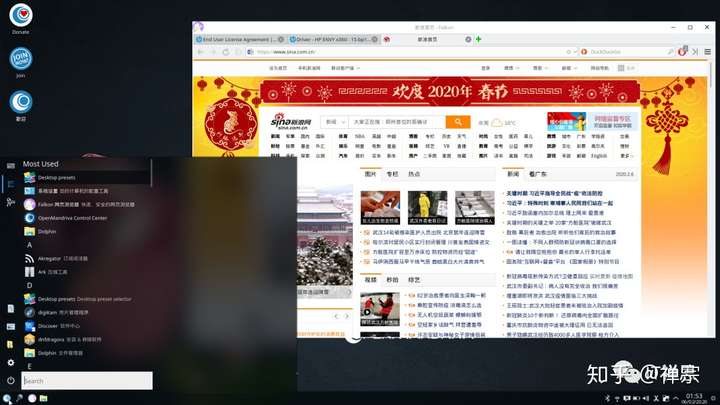Open the battery indicator in system tray
The height and width of the screenshot is (405, 720).
[636, 398]
